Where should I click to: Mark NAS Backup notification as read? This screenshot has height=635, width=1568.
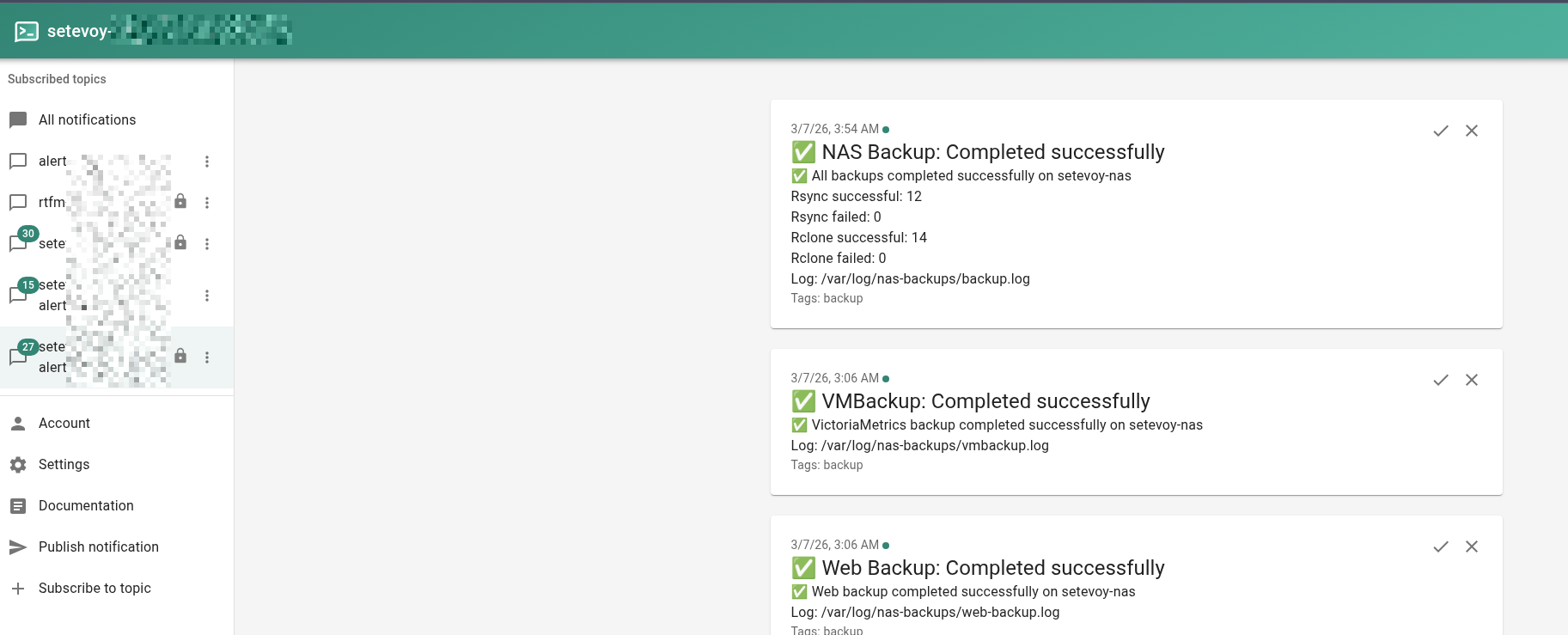1441,131
